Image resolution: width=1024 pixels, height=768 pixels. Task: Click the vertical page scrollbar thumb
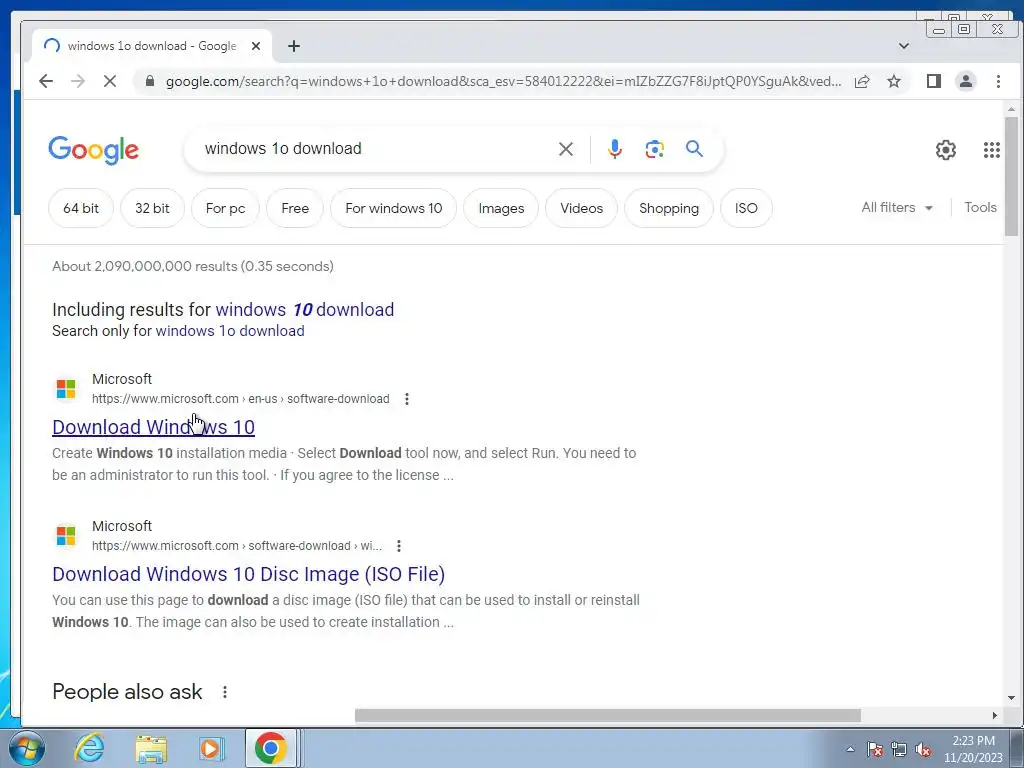tap(1011, 176)
